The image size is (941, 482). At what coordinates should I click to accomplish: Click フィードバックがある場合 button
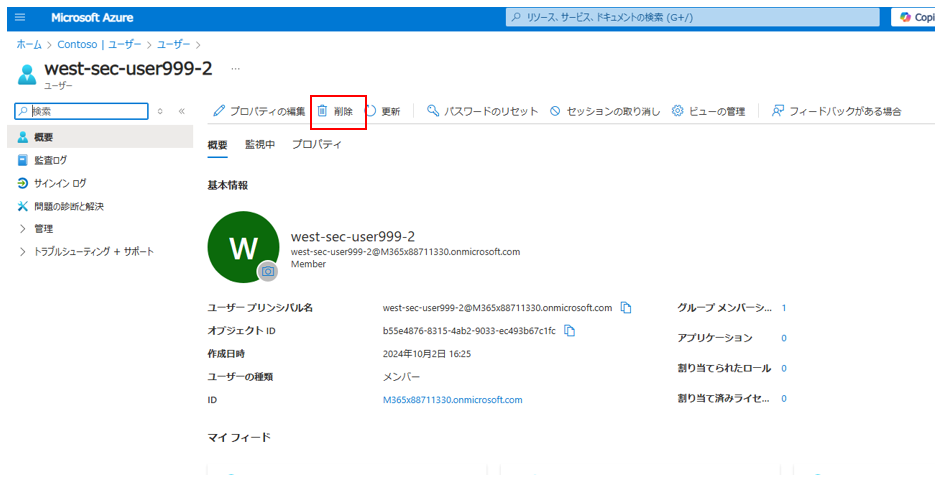836,111
